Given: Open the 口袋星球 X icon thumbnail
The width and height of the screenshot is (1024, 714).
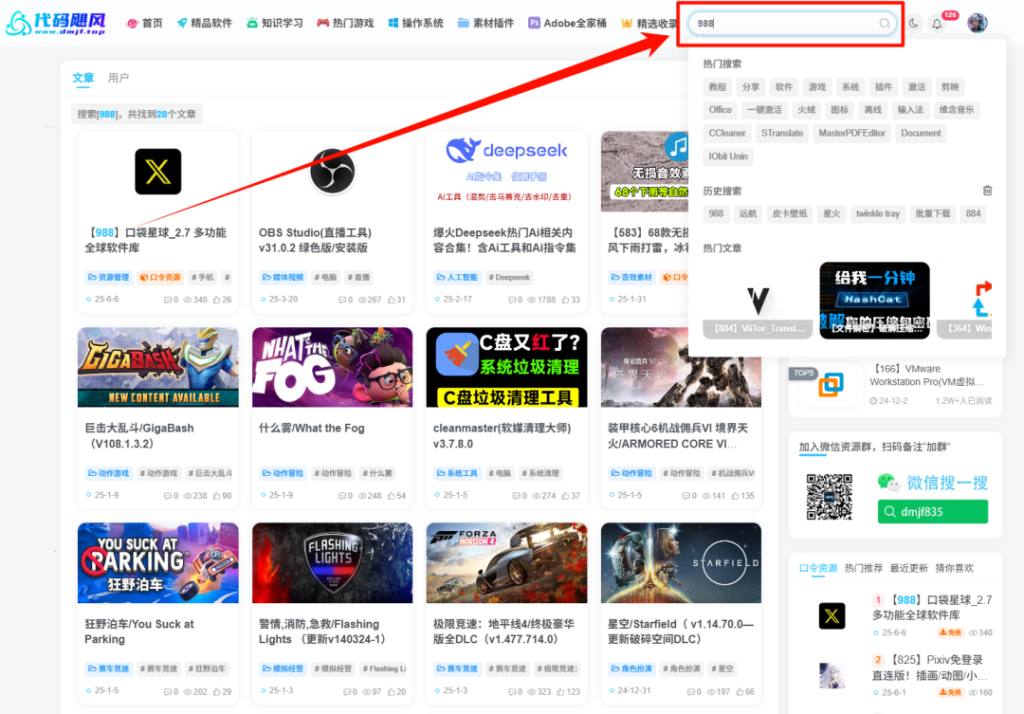Looking at the screenshot, I should (158, 172).
